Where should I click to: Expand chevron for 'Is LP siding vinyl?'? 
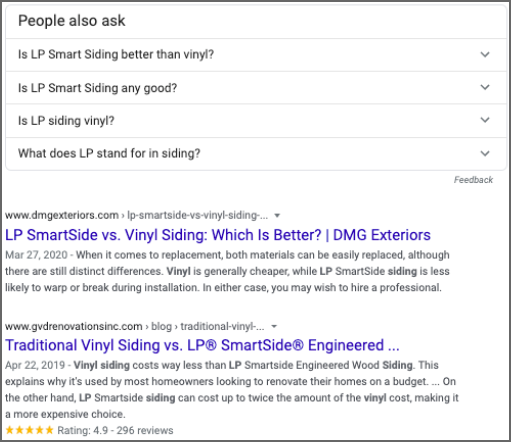click(485, 120)
